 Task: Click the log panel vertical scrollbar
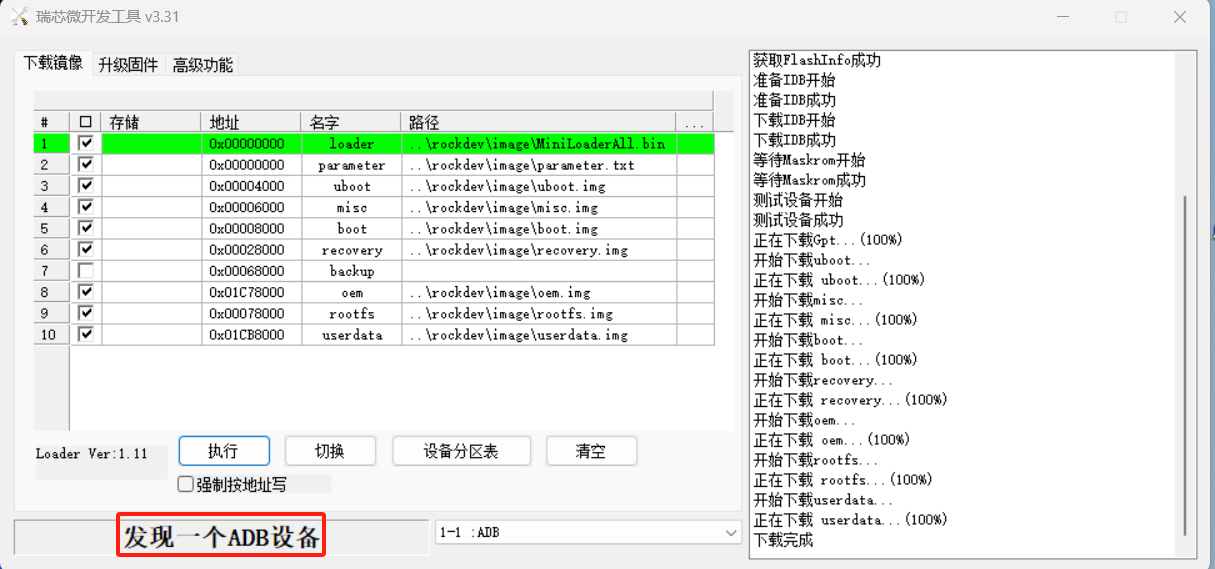1184,360
